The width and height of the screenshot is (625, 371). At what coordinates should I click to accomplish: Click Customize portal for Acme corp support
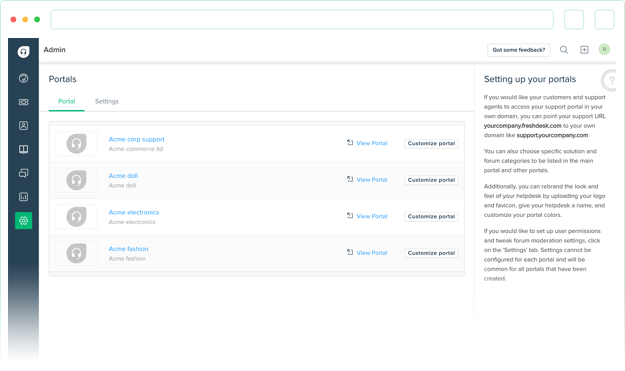(431, 143)
